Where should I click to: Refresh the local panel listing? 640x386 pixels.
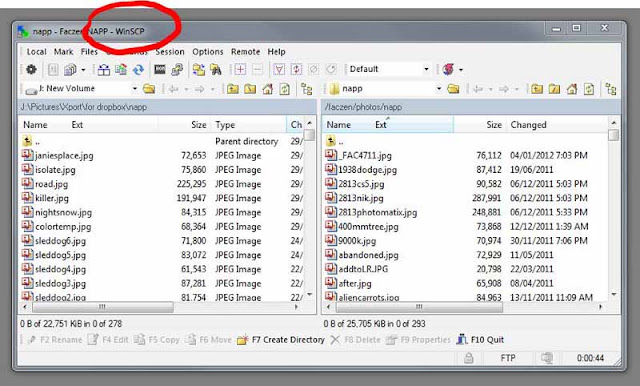[284, 89]
